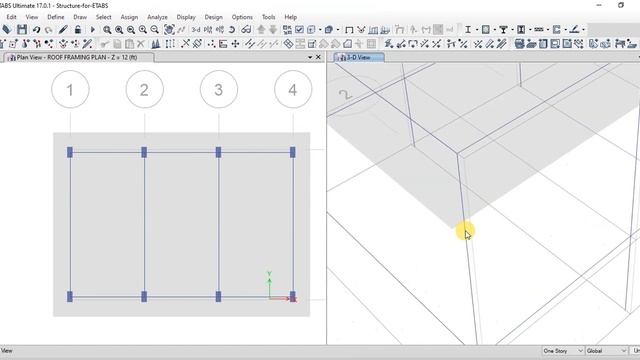Click grid bubble 2 in plan view

pyautogui.click(x=144, y=89)
